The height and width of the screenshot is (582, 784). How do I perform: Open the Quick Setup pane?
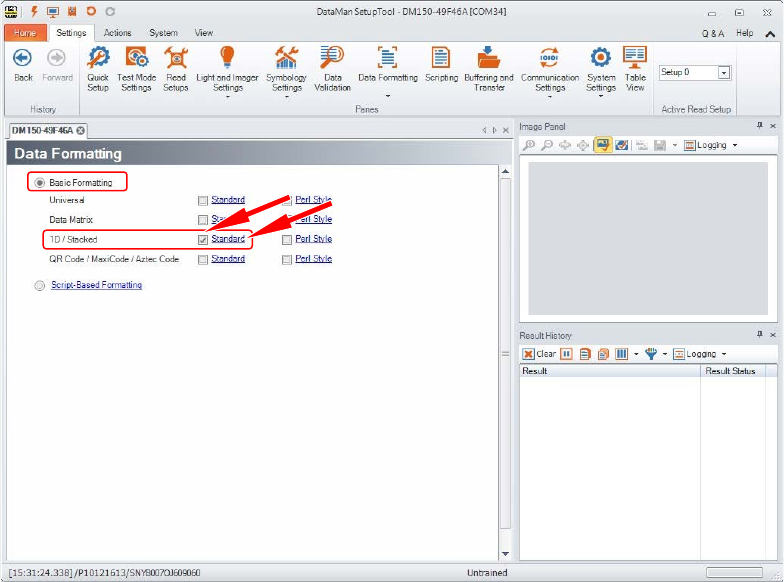[98, 69]
